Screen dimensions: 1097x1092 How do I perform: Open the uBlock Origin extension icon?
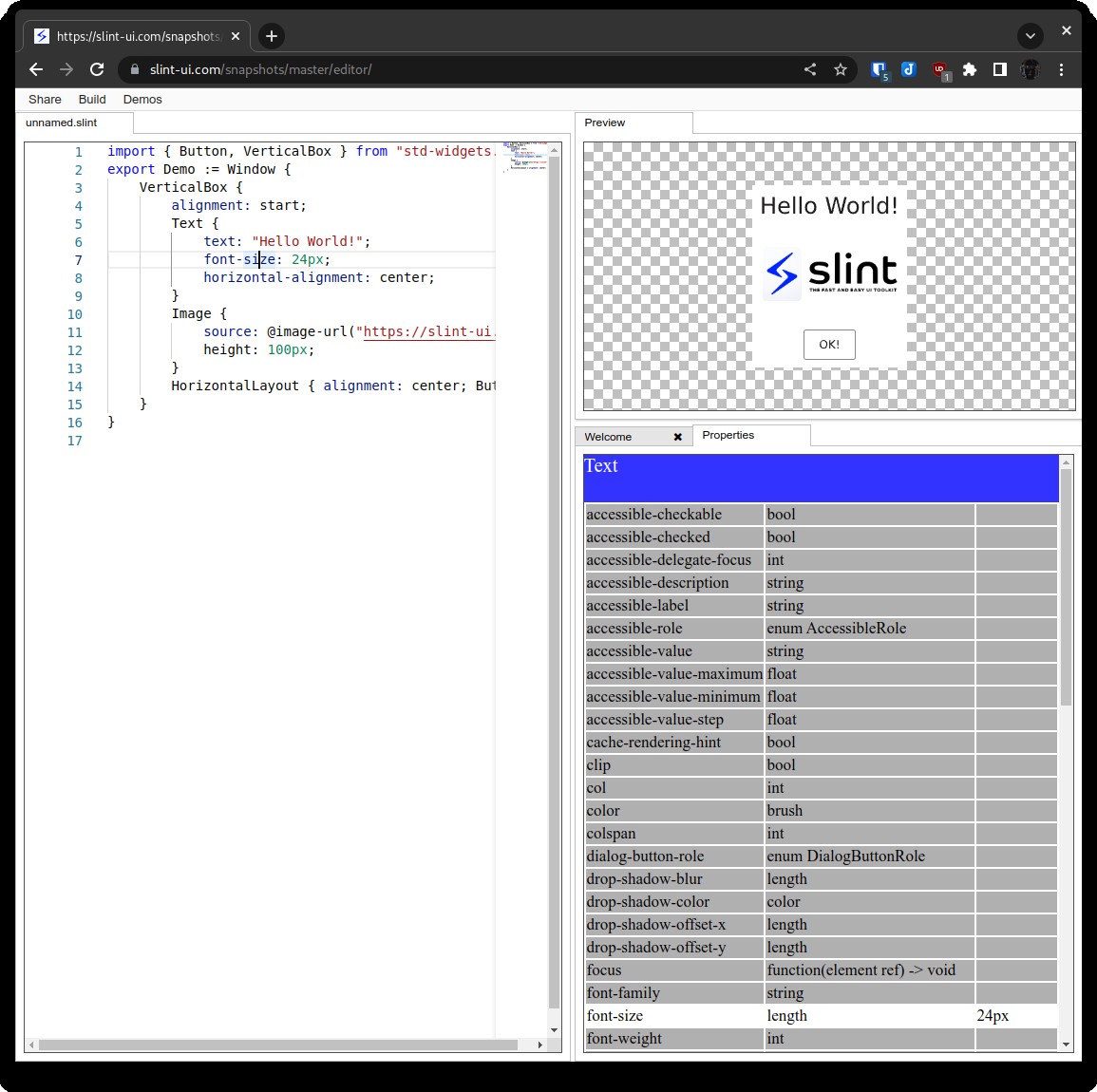tap(939, 70)
